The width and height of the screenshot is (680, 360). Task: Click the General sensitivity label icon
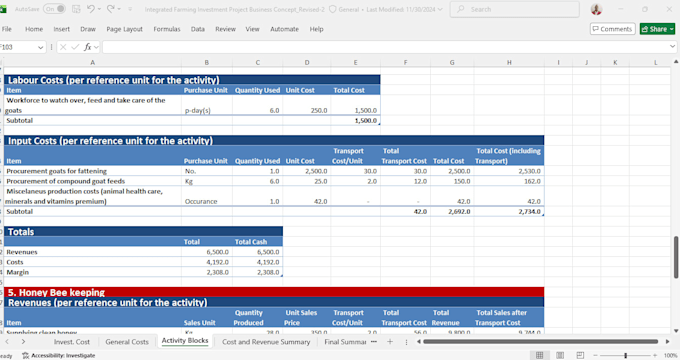[x=333, y=9]
